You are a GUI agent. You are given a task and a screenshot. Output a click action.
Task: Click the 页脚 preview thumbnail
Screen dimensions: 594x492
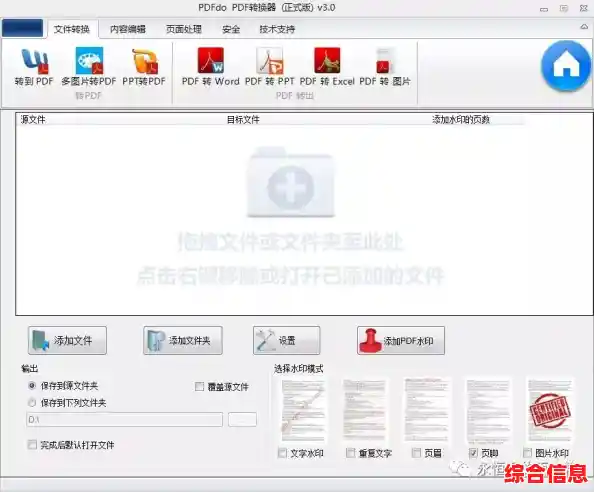(488, 410)
